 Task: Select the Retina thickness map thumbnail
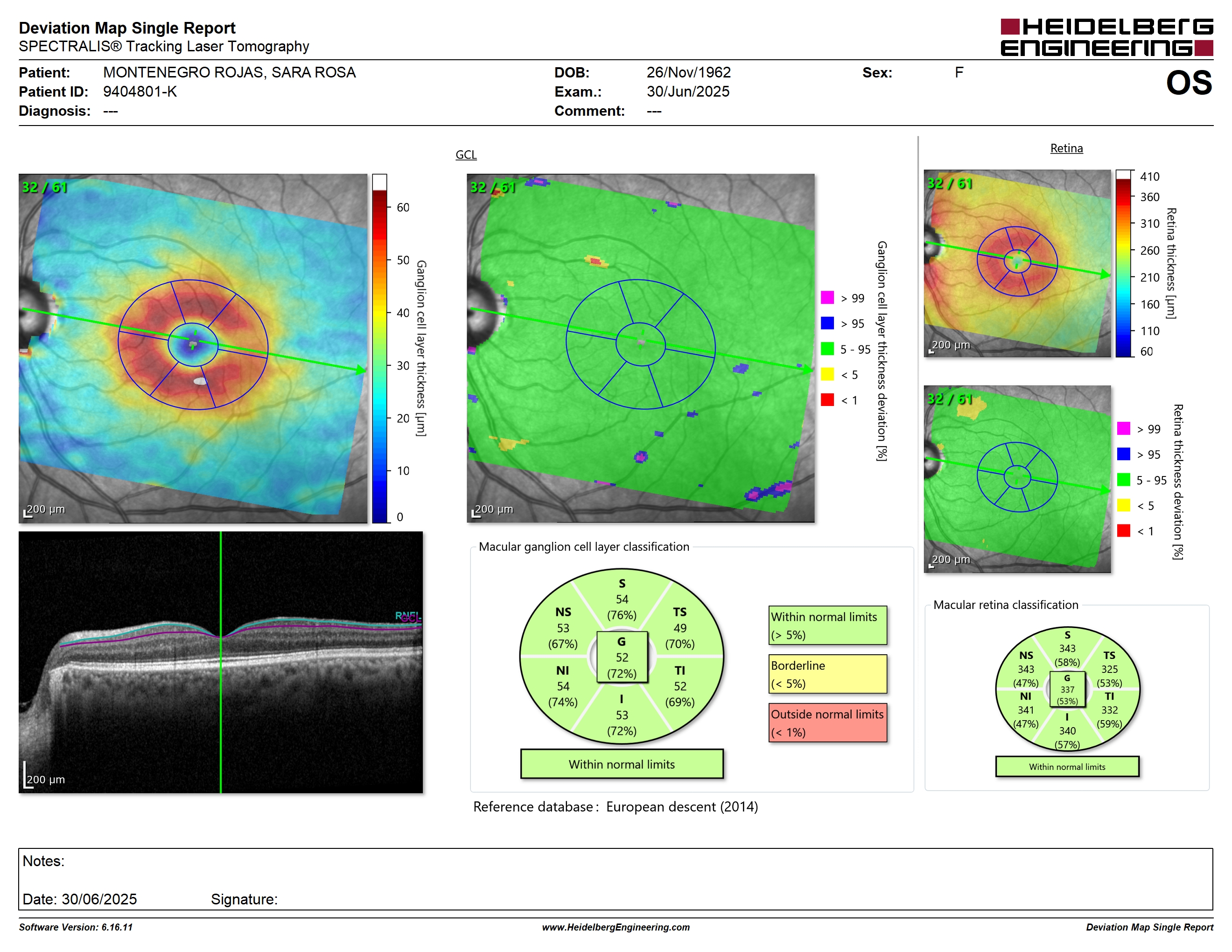point(1017,263)
